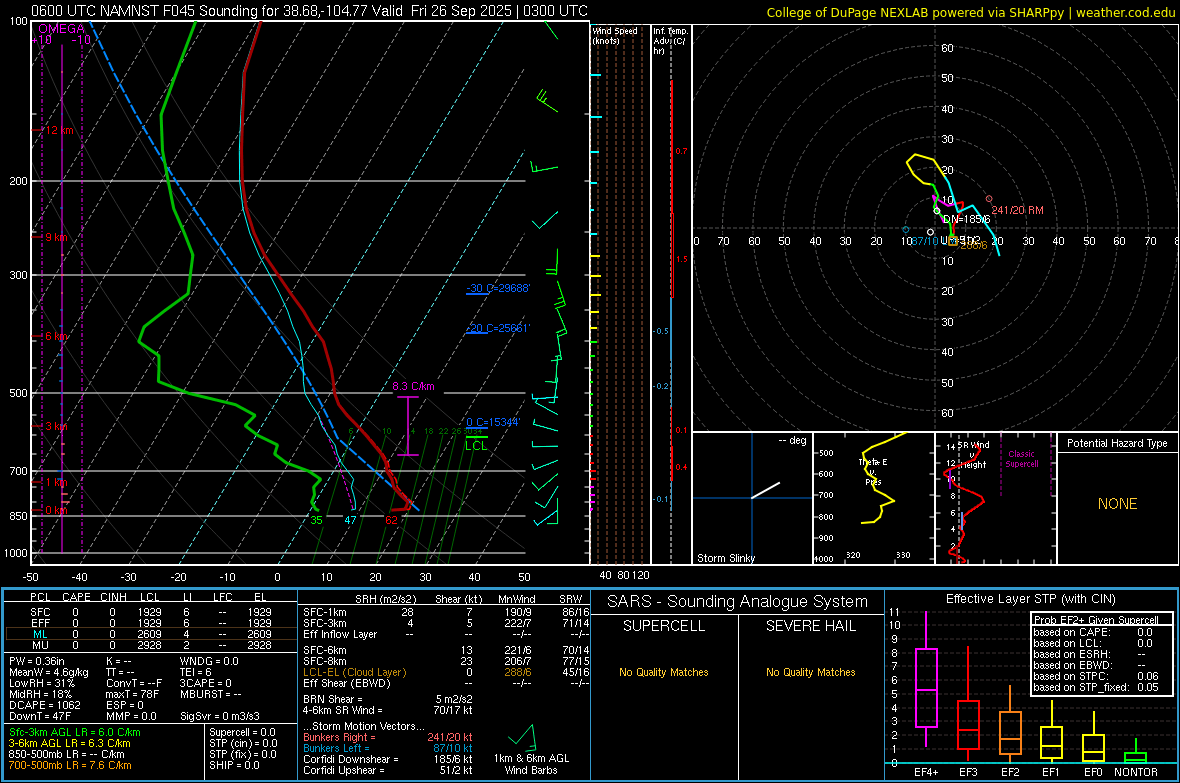Viewport: 1180px width, 783px height.
Task: Click the 9 km height marker
Action: pyautogui.click(x=56, y=237)
